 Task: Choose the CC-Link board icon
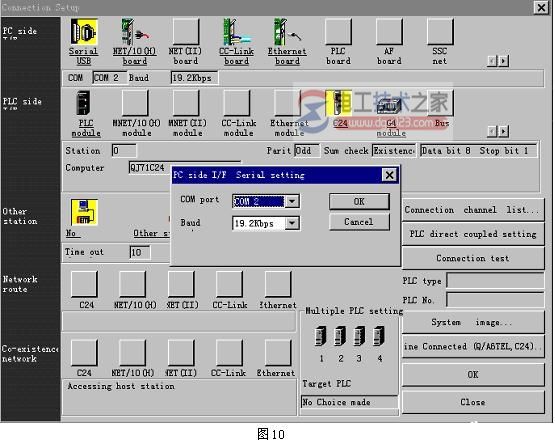[x=236, y=32]
